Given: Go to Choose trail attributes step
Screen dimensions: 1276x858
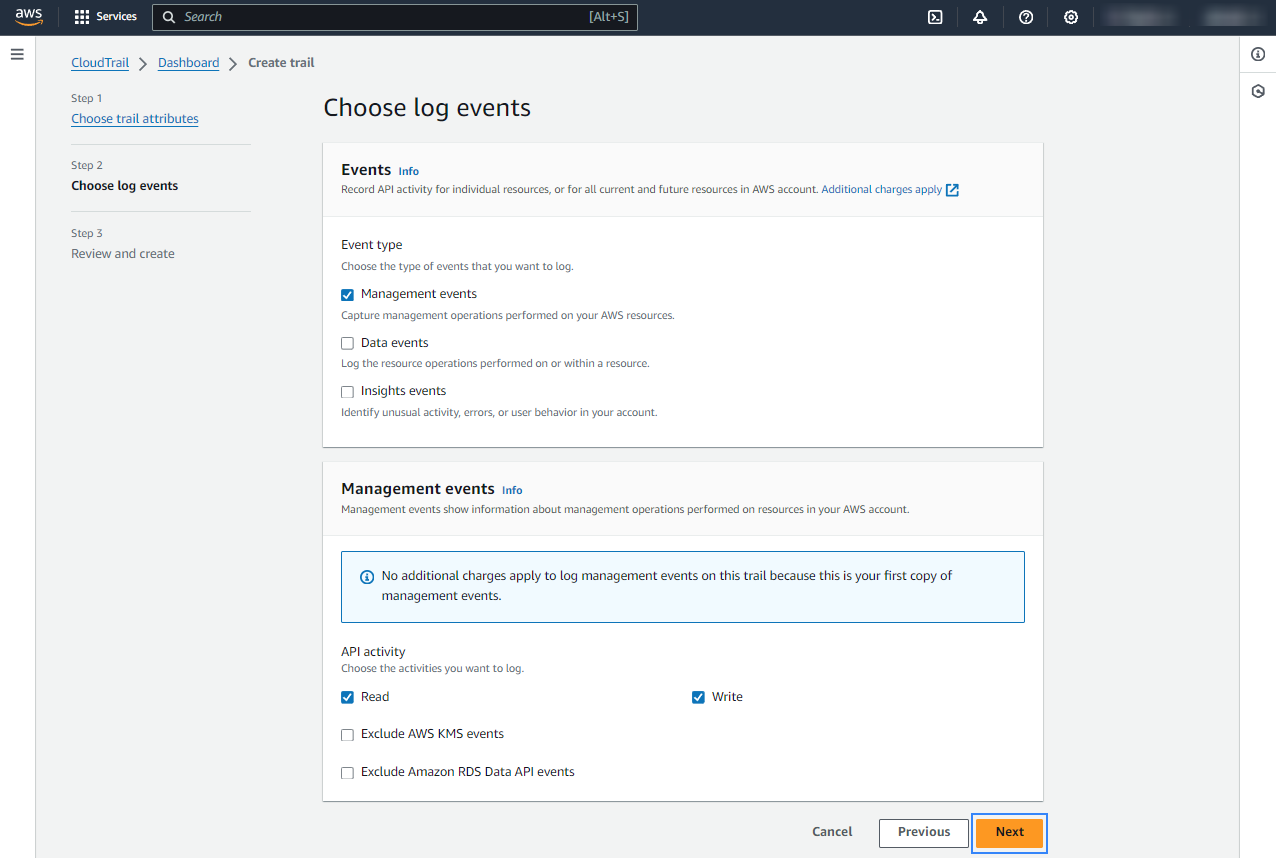Looking at the screenshot, I should pyautogui.click(x=135, y=119).
